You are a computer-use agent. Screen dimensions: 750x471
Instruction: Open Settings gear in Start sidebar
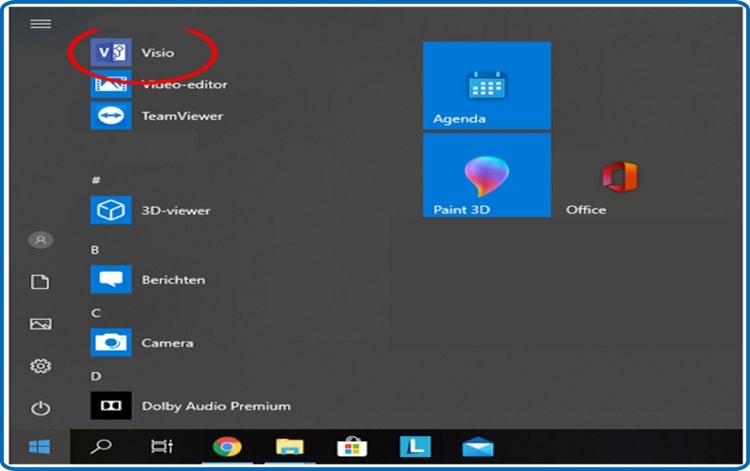41,366
